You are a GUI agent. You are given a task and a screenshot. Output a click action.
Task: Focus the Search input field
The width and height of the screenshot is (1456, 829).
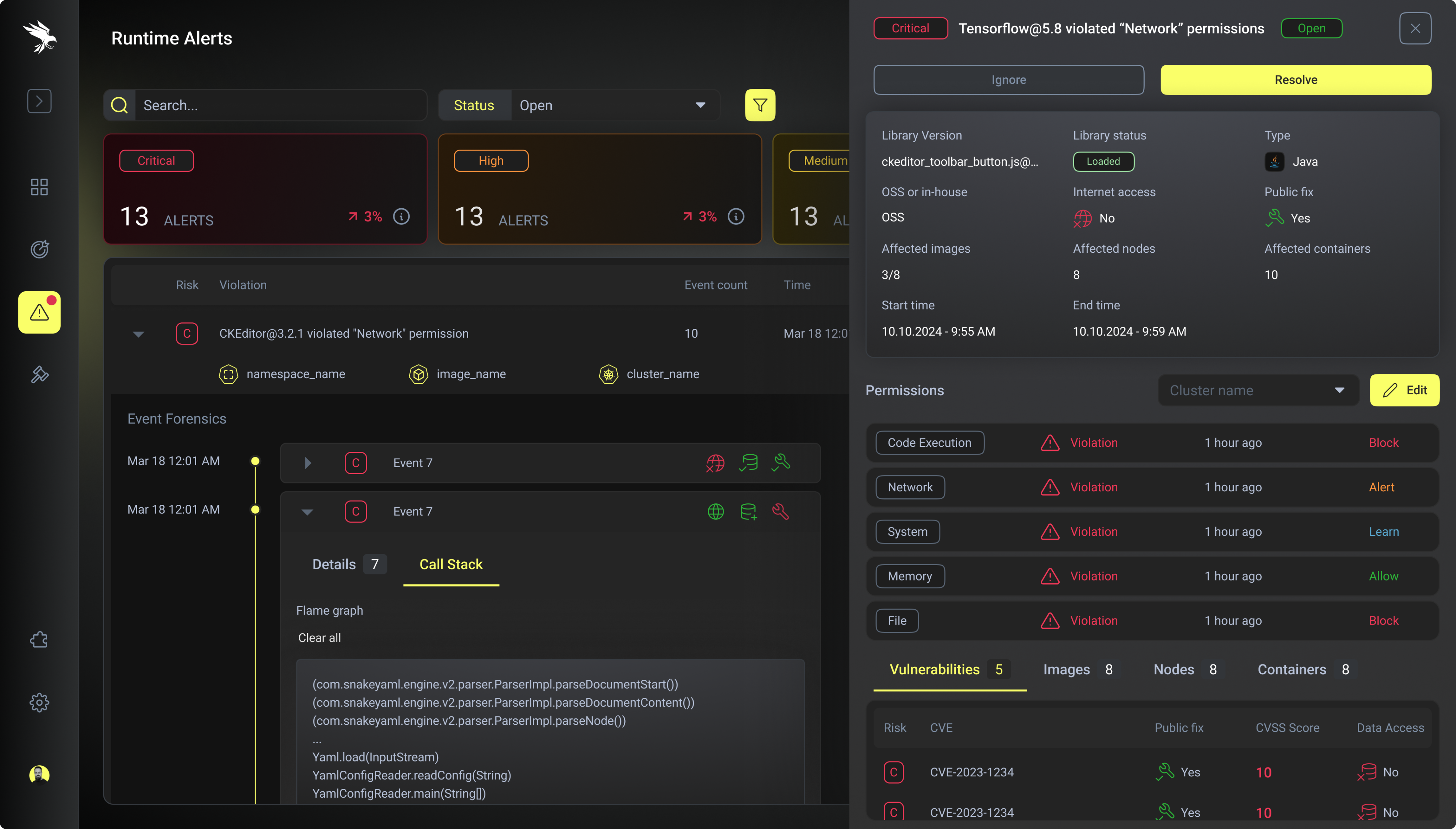point(281,105)
